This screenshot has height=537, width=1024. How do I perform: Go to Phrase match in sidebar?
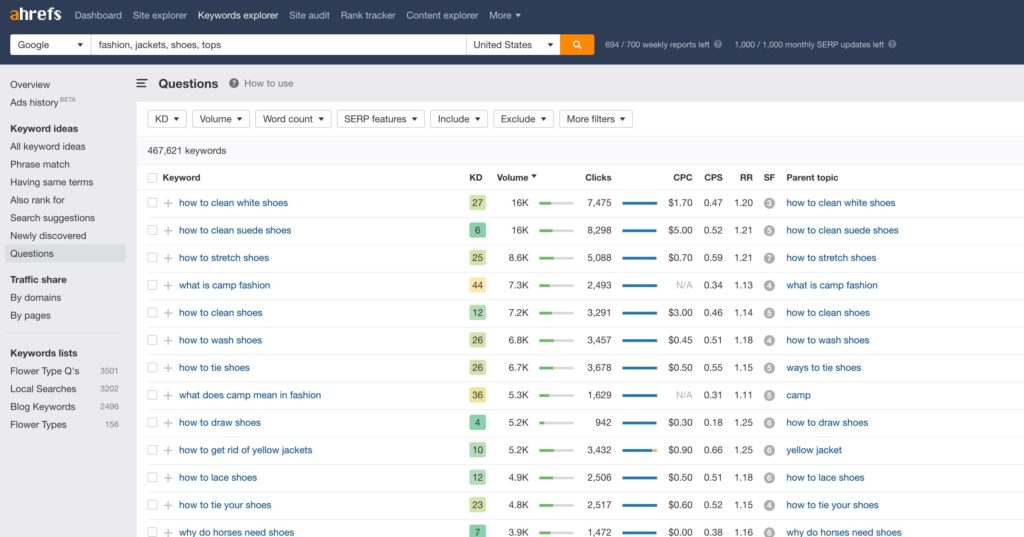(x=40, y=164)
